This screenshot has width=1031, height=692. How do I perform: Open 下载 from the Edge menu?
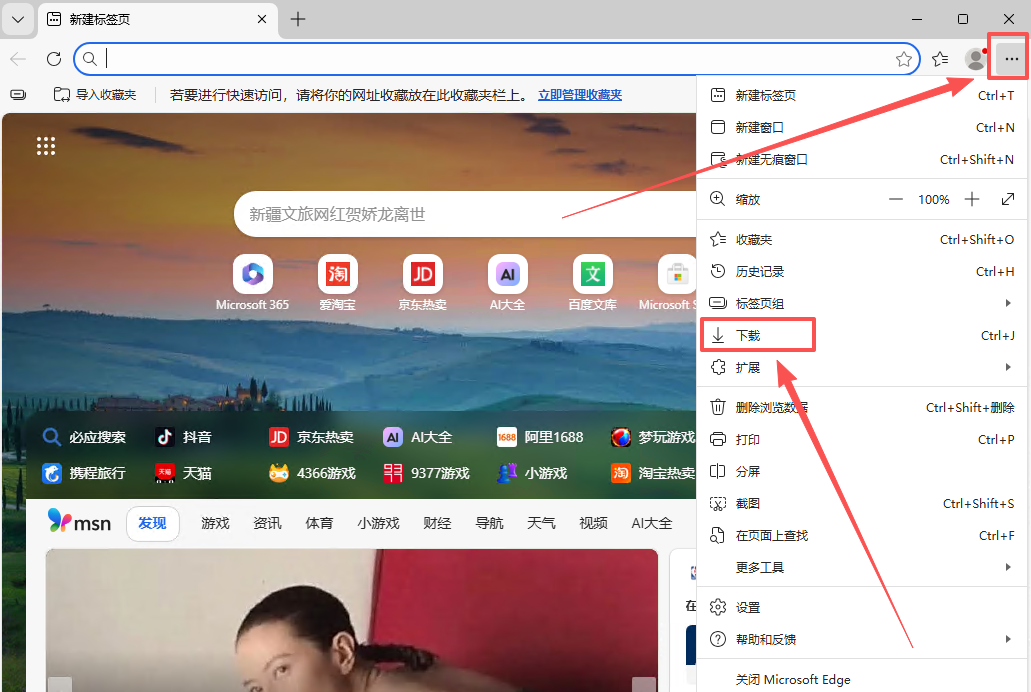(x=757, y=335)
